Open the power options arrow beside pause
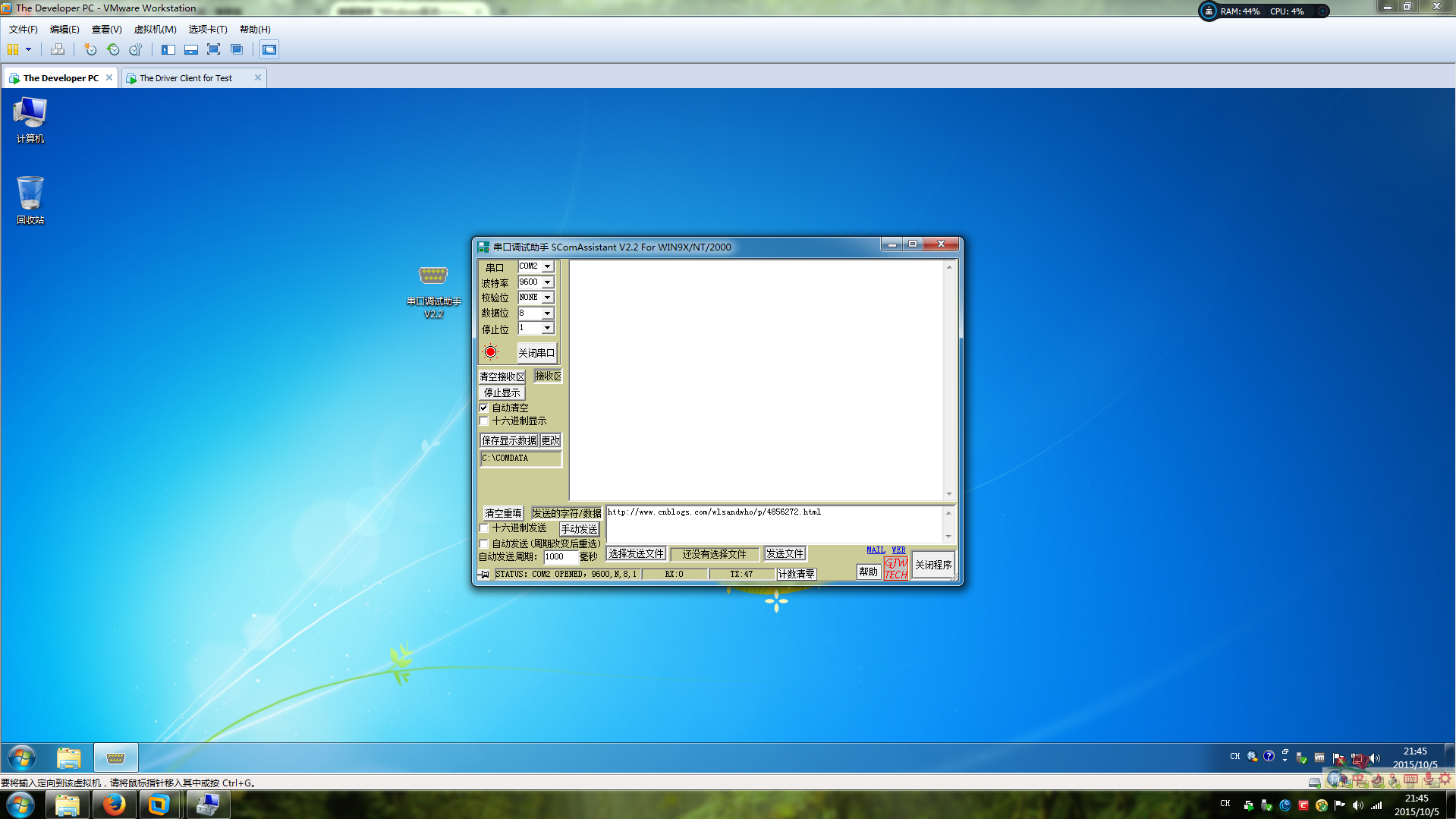Viewport: 1456px width, 819px height. [x=29, y=49]
